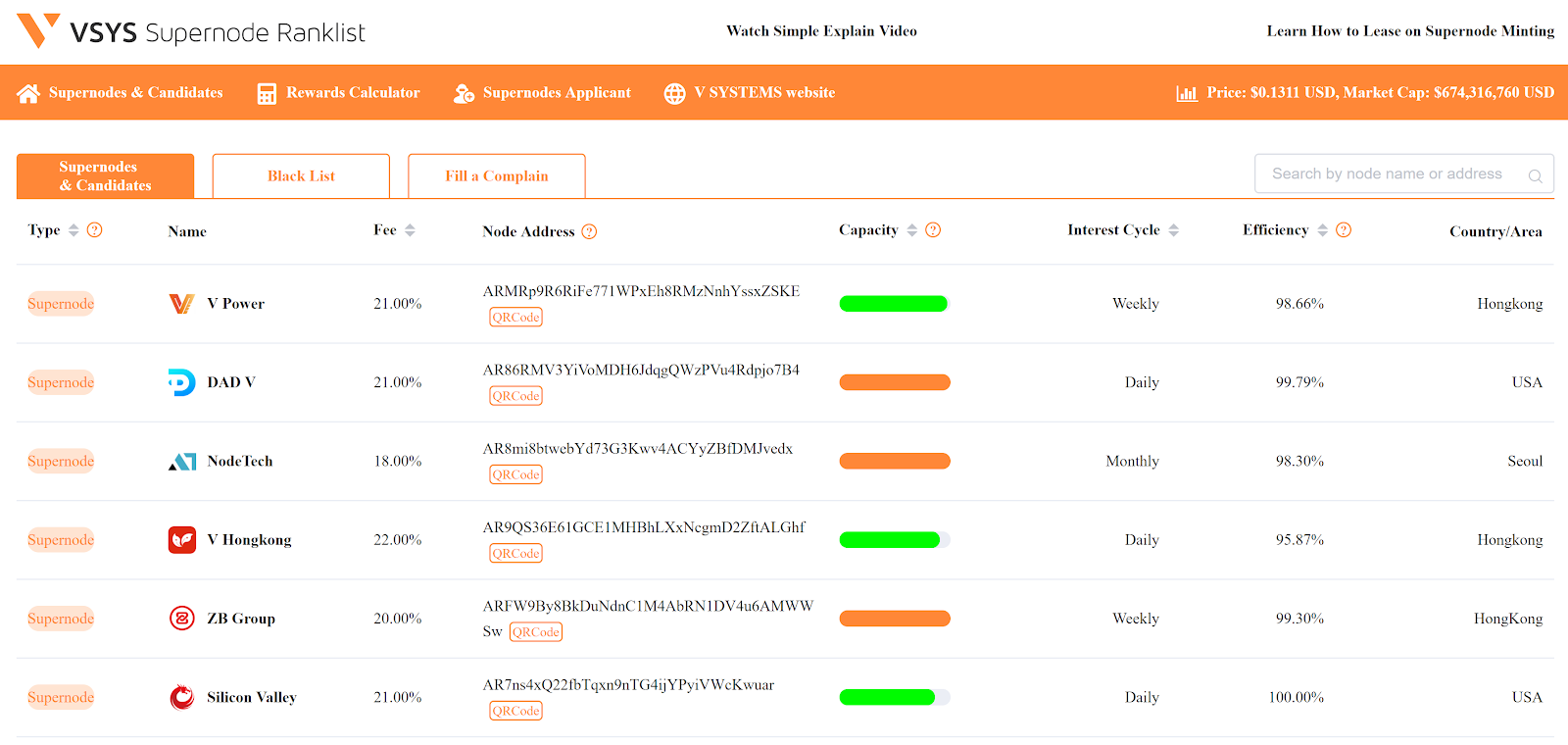Show QRCode for V Hongkong address
The height and width of the screenshot is (745, 1568).
pyautogui.click(x=515, y=554)
